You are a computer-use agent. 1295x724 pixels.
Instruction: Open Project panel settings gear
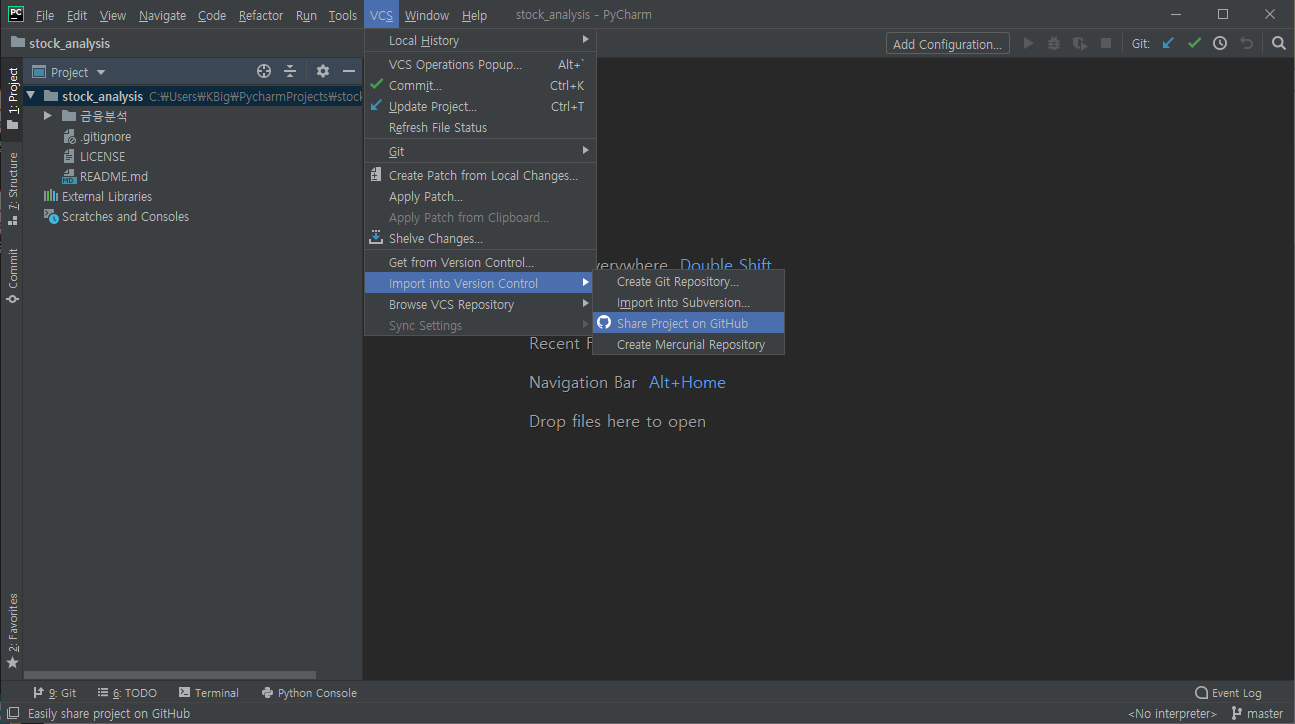(323, 71)
